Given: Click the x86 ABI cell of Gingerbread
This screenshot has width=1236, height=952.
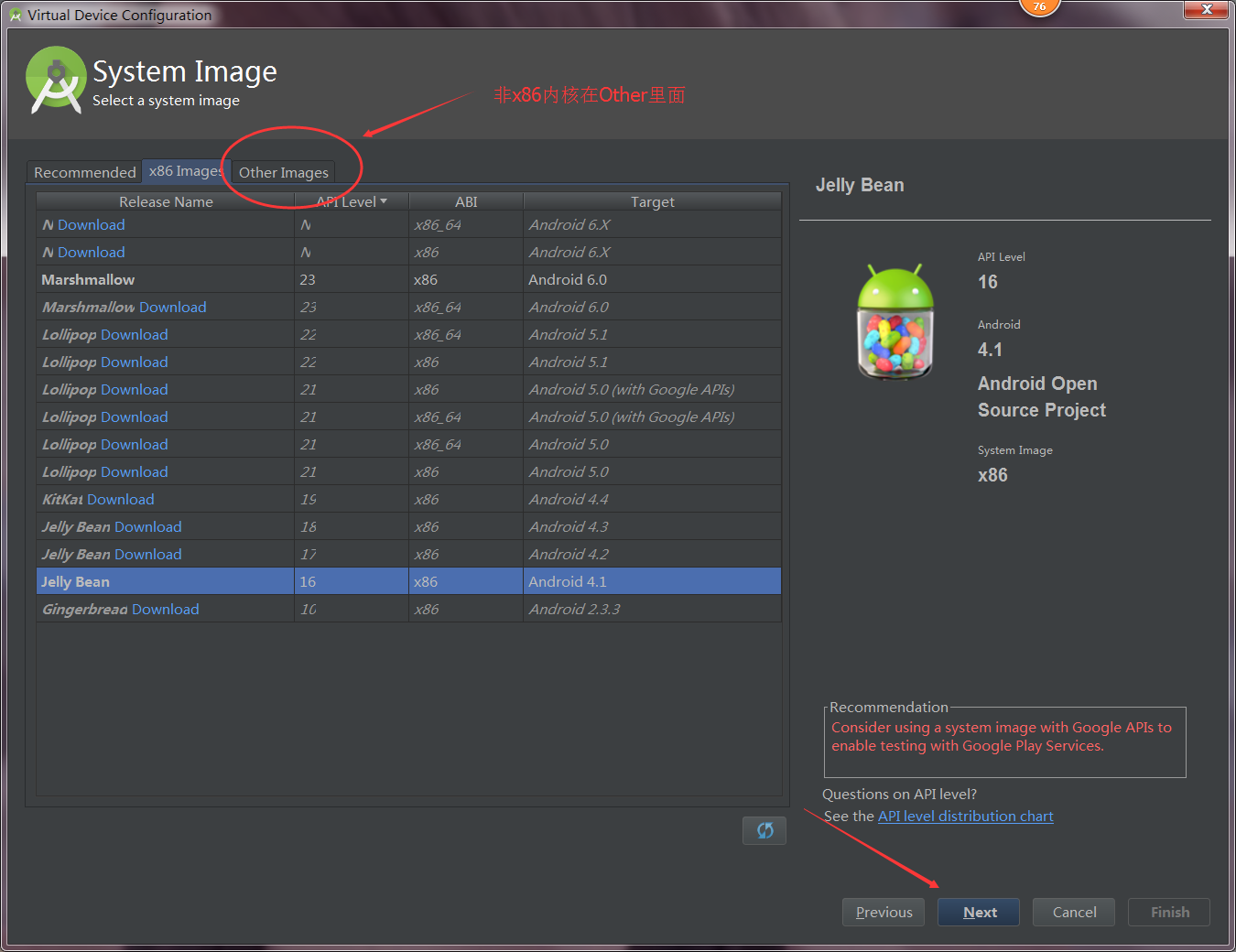Looking at the screenshot, I should [466, 609].
